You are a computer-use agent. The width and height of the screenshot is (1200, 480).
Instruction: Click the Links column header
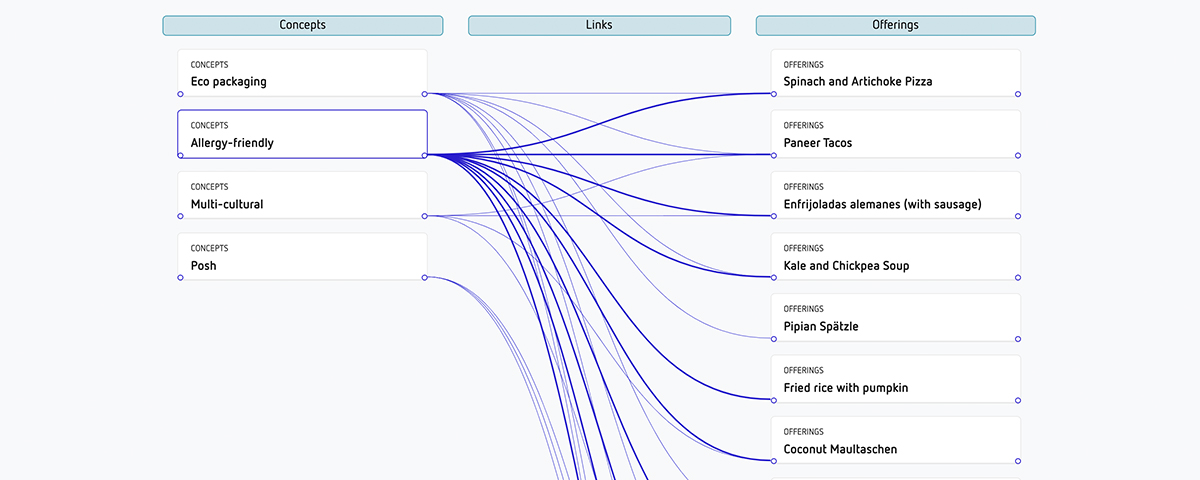(599, 25)
